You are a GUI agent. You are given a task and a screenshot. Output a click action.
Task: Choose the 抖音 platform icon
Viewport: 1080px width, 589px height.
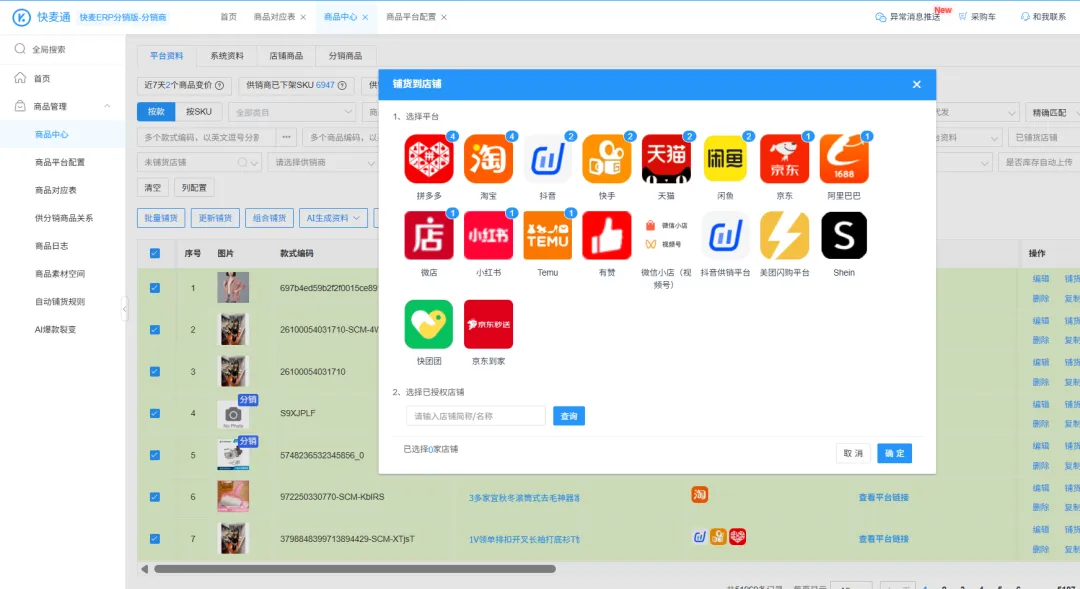click(x=548, y=159)
